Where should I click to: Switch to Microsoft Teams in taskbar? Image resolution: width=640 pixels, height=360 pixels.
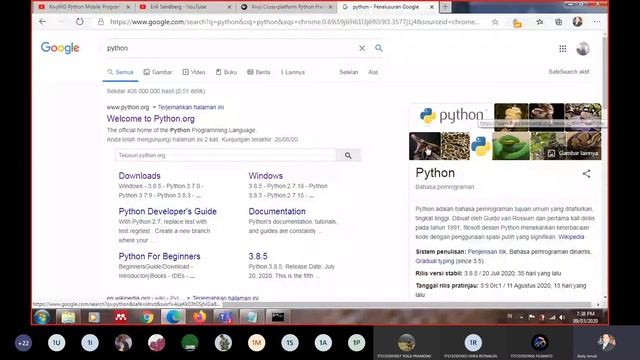click(225, 317)
